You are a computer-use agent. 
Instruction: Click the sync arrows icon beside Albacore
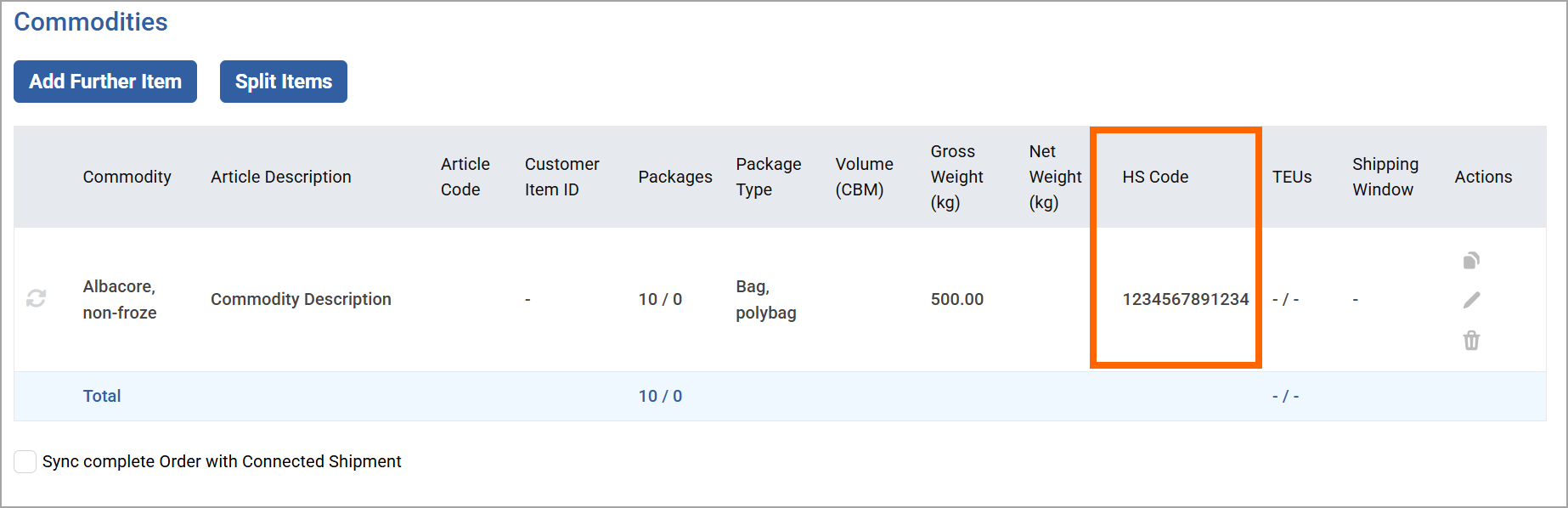tap(36, 298)
